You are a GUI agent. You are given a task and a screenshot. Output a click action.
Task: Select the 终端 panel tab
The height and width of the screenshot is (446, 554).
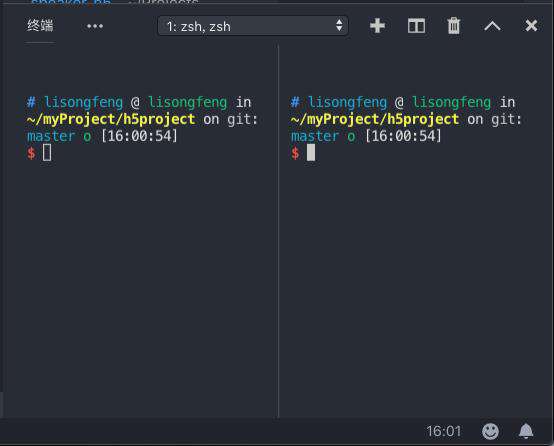[40, 25]
